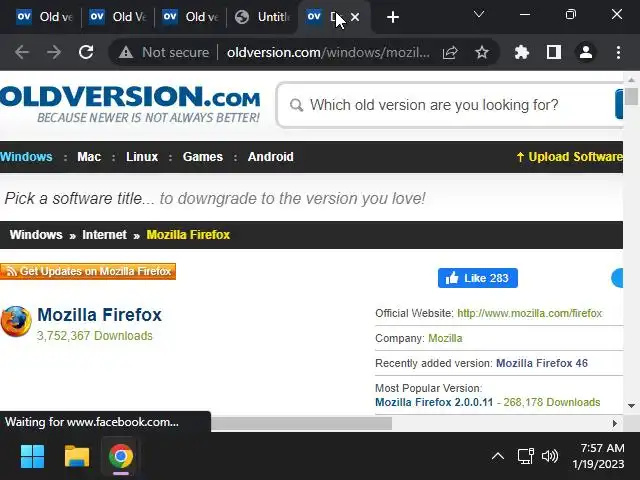The image size is (640, 480).
Task: Open the Chrome profile avatar
Action: [586, 52]
